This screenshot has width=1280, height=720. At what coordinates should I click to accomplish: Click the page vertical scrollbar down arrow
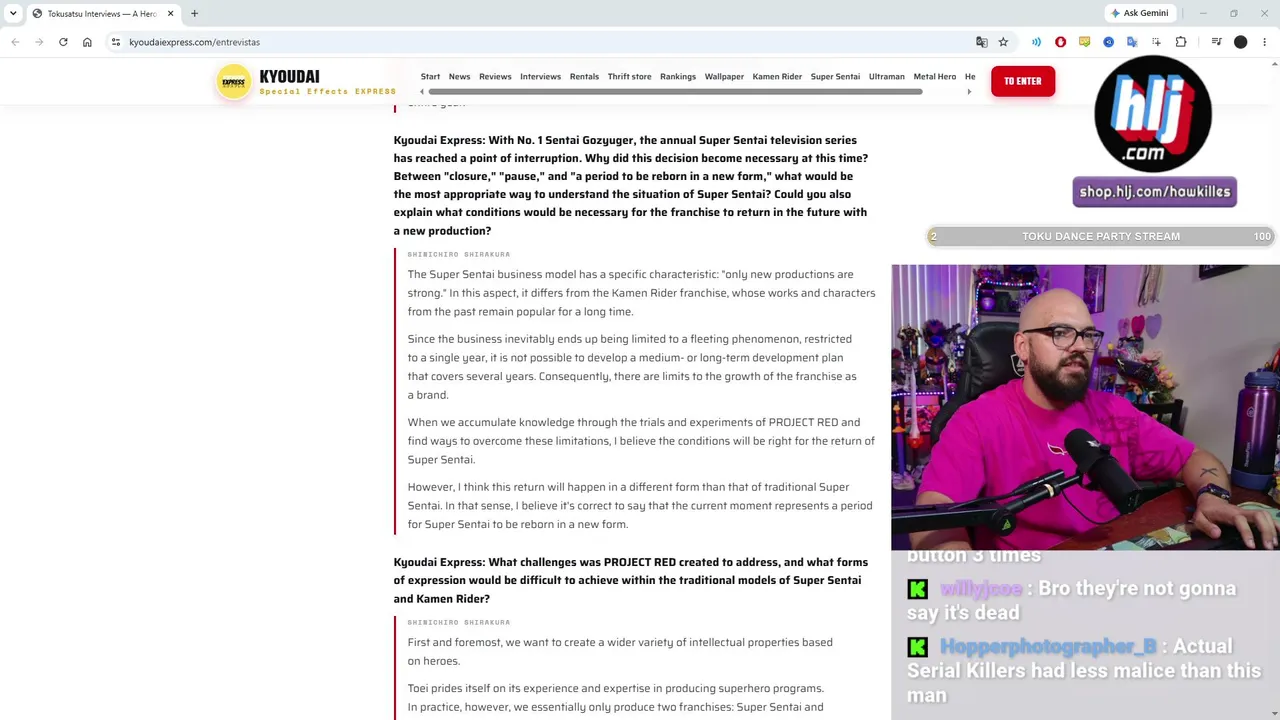pyautogui.click(x=1273, y=714)
